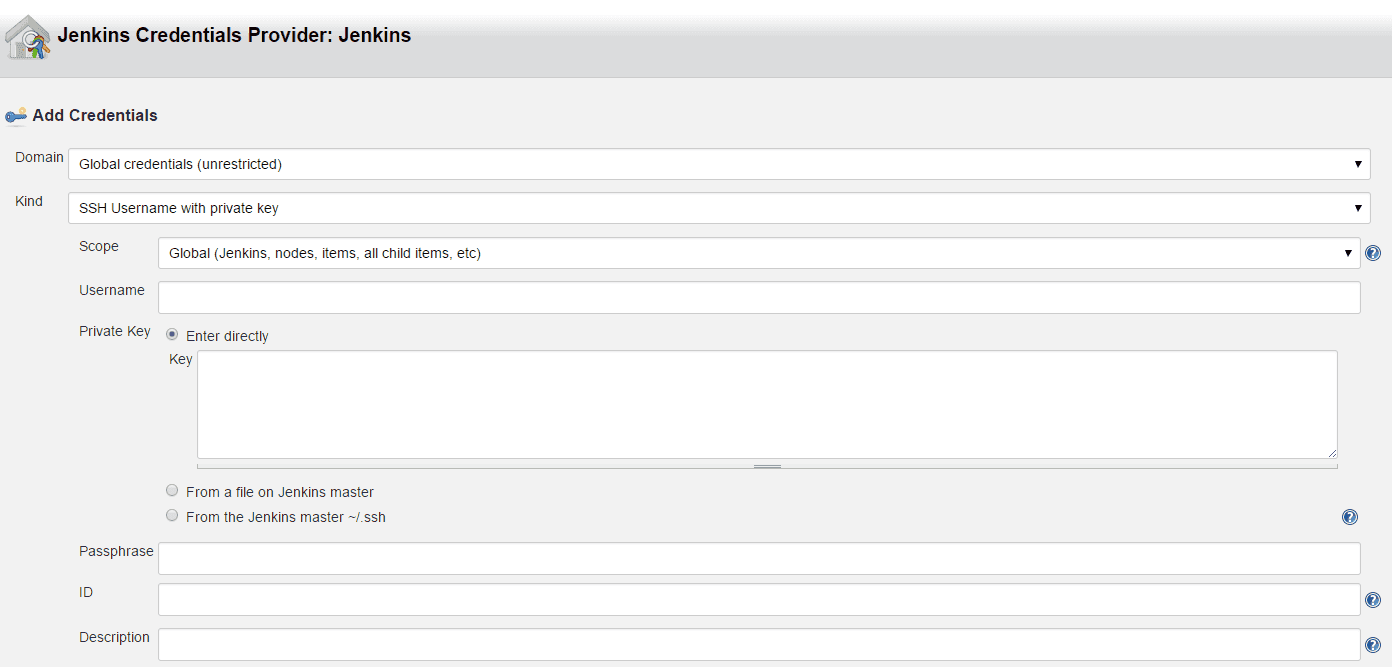Show help for the Description field
The width and height of the screenshot is (1392, 667).
coord(1373,645)
